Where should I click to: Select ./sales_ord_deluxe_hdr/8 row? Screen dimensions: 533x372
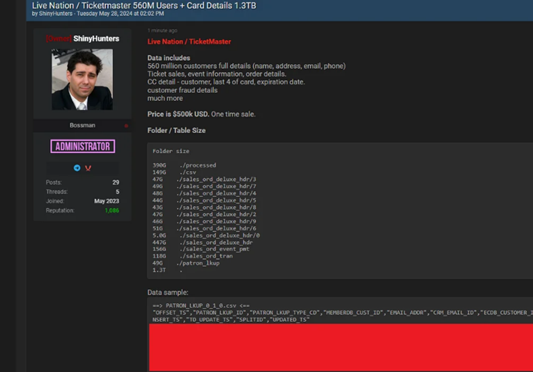pyautogui.click(x=204, y=207)
